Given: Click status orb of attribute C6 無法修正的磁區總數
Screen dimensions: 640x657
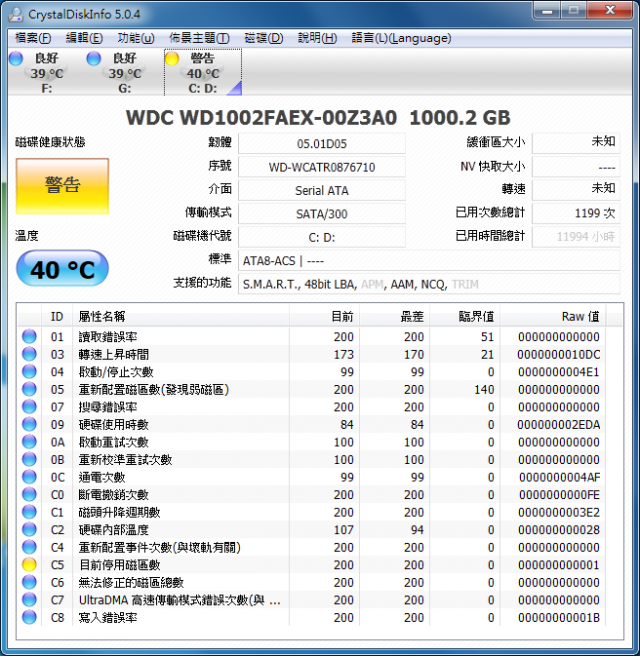Looking at the screenshot, I should coord(29,582).
